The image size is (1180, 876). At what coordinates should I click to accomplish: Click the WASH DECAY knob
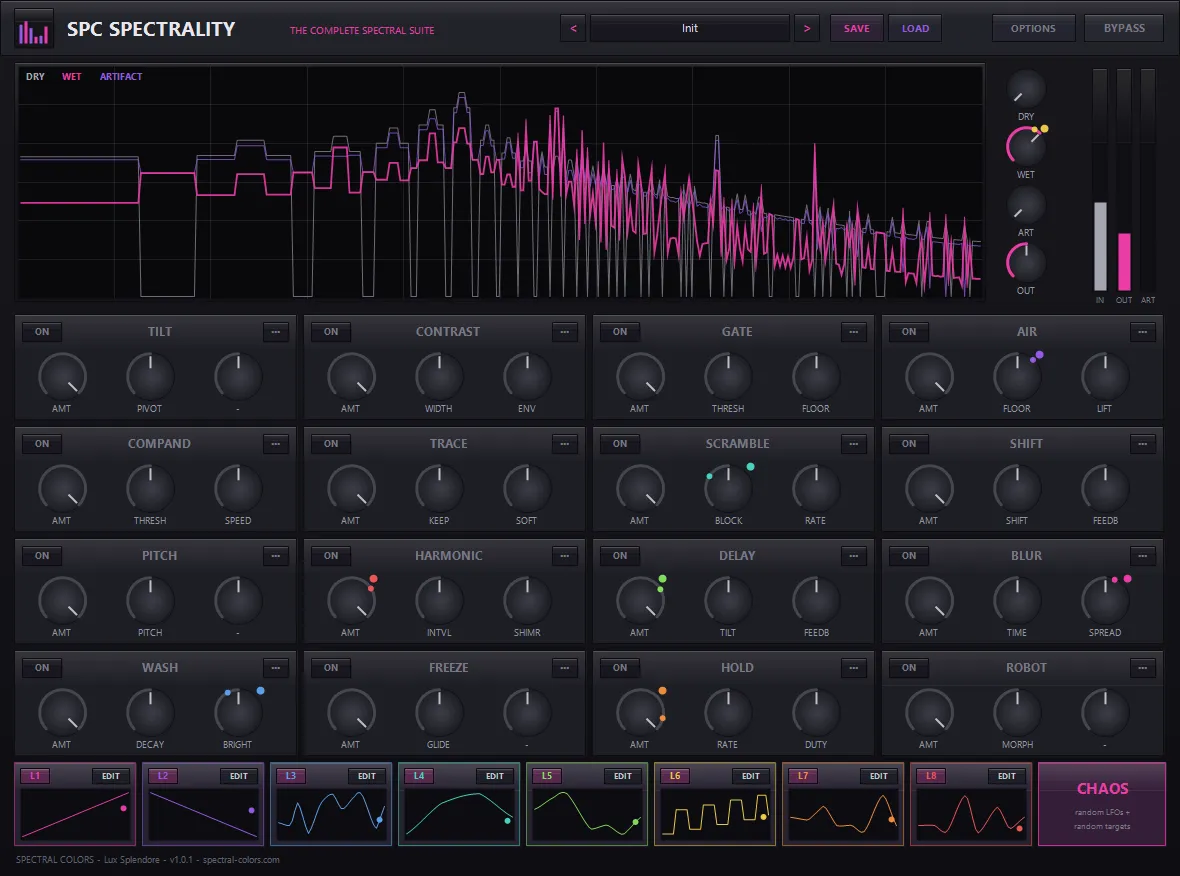point(151,713)
